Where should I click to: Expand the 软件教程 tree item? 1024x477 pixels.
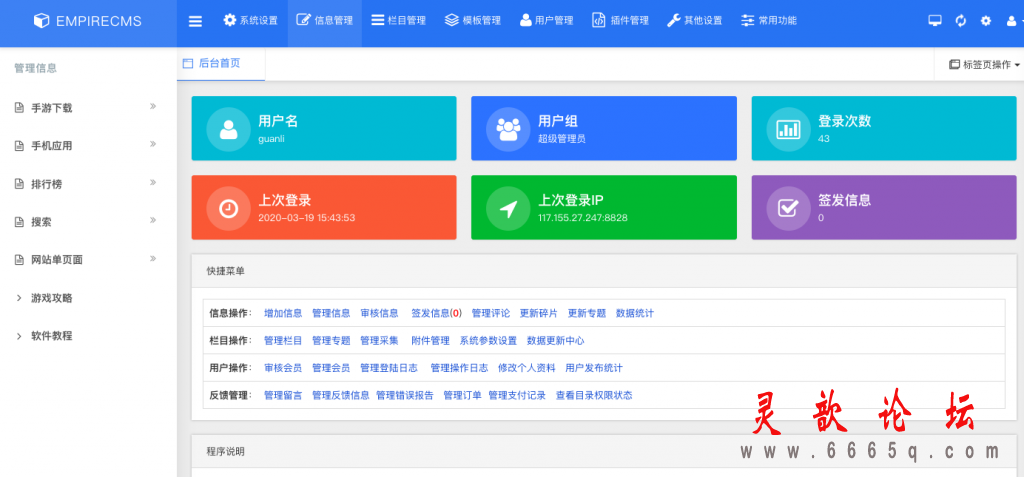pyautogui.click(x=44, y=336)
